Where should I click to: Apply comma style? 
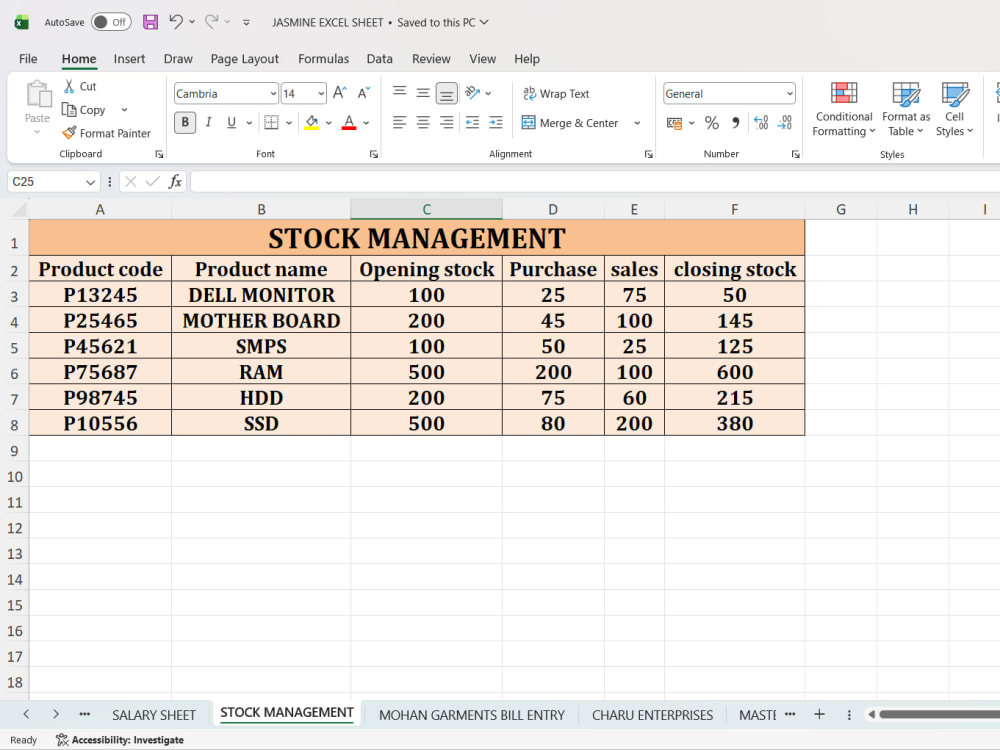click(x=735, y=122)
